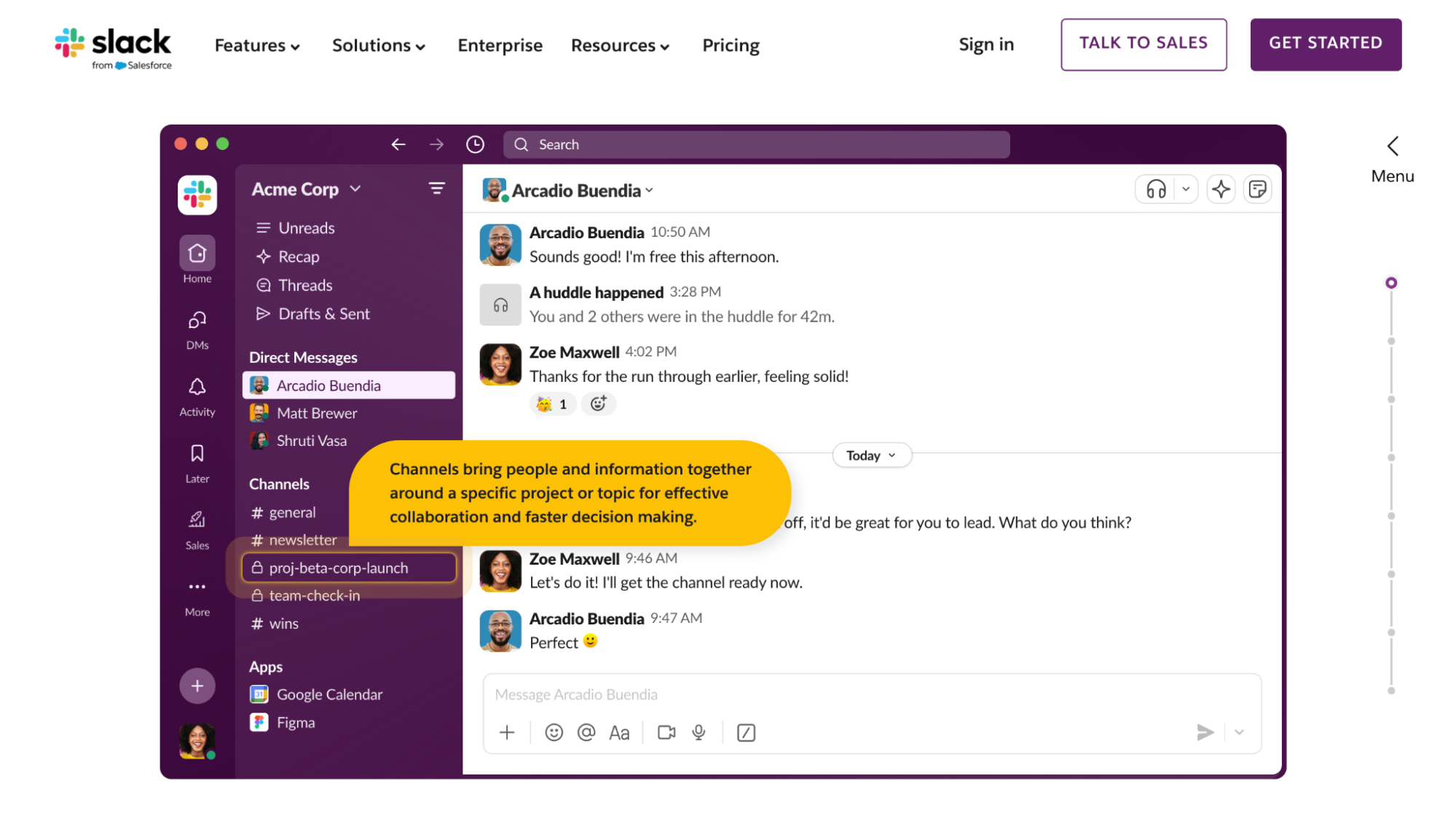This screenshot has width=1456, height=827.
Task: Add a reaction with the emoji-plus icon
Action: 598,404
